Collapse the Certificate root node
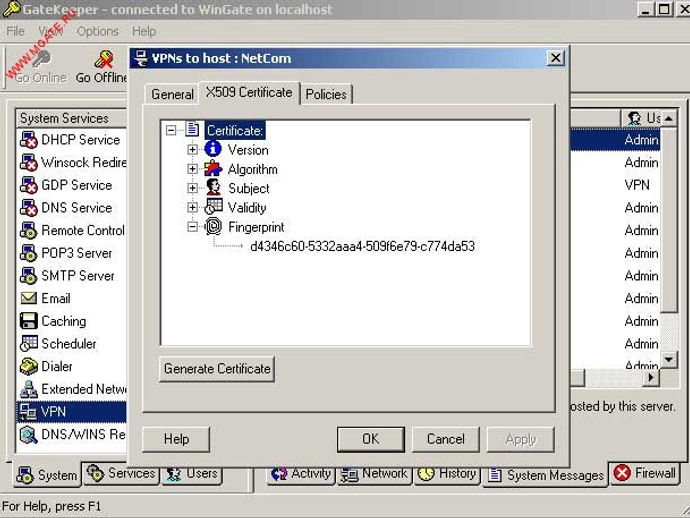The height and width of the screenshot is (518, 690). coord(171,130)
